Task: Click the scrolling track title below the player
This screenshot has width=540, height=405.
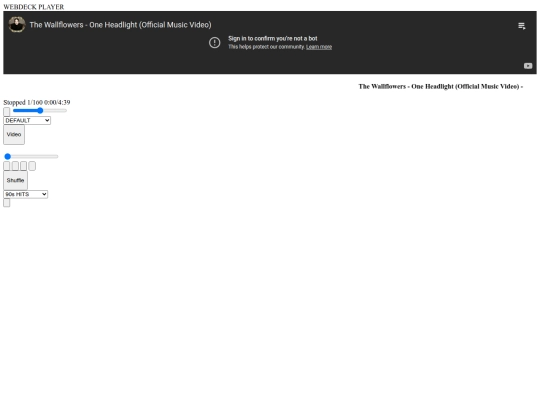Action: 440,86
